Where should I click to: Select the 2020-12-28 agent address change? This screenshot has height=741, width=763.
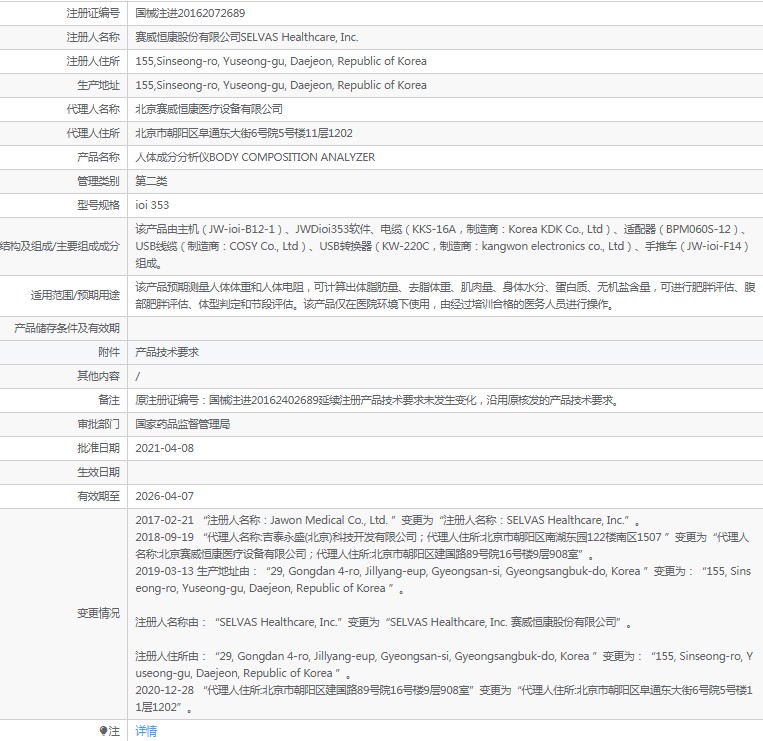pos(444,699)
